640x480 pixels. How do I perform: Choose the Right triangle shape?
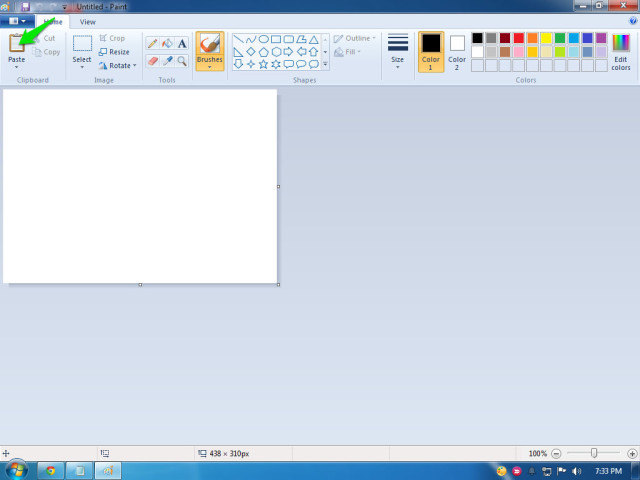[238, 52]
